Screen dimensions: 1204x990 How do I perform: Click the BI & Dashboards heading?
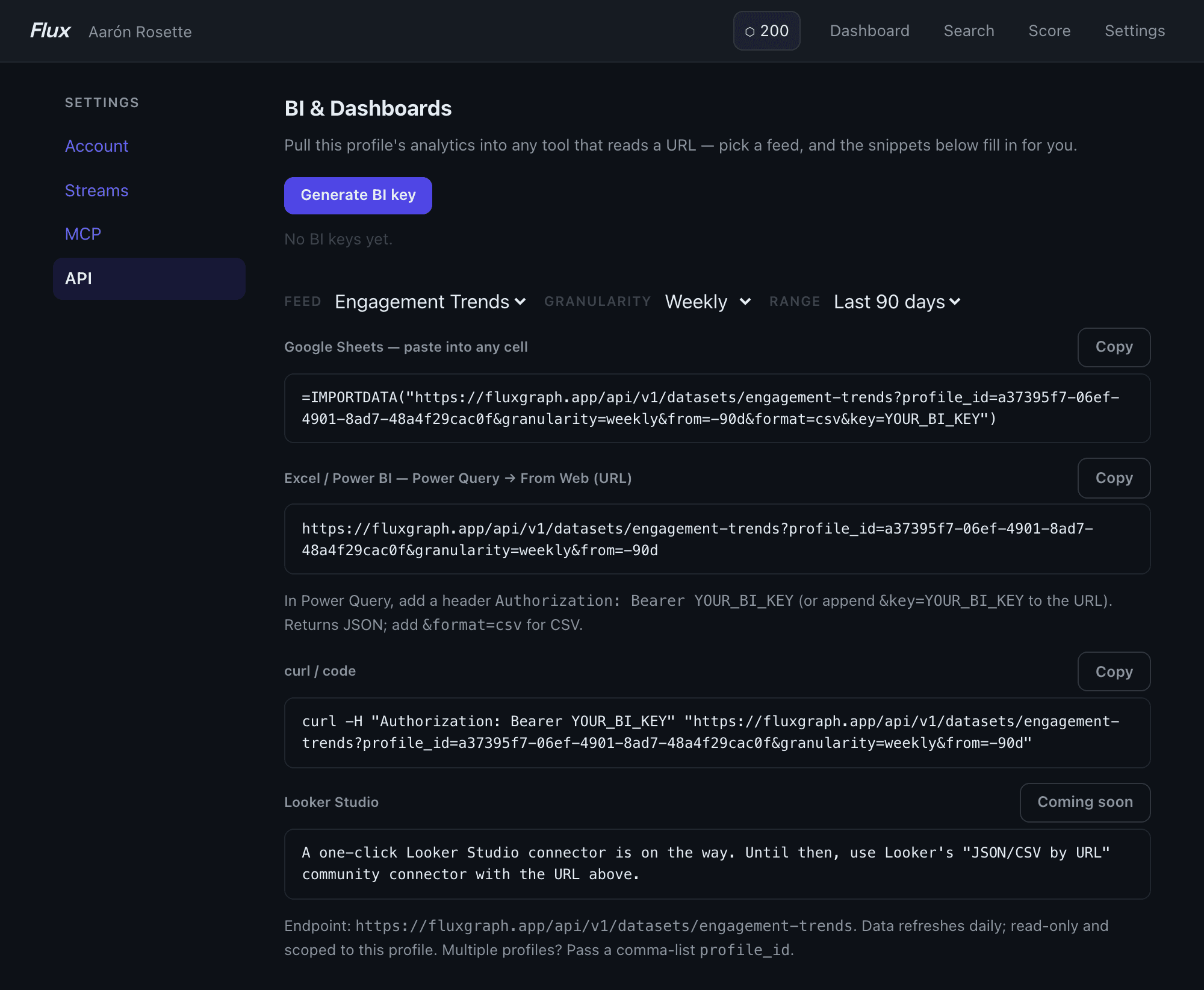[x=368, y=108]
